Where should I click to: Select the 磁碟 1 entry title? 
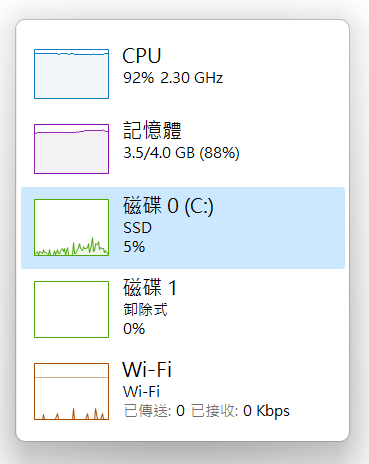(150, 287)
